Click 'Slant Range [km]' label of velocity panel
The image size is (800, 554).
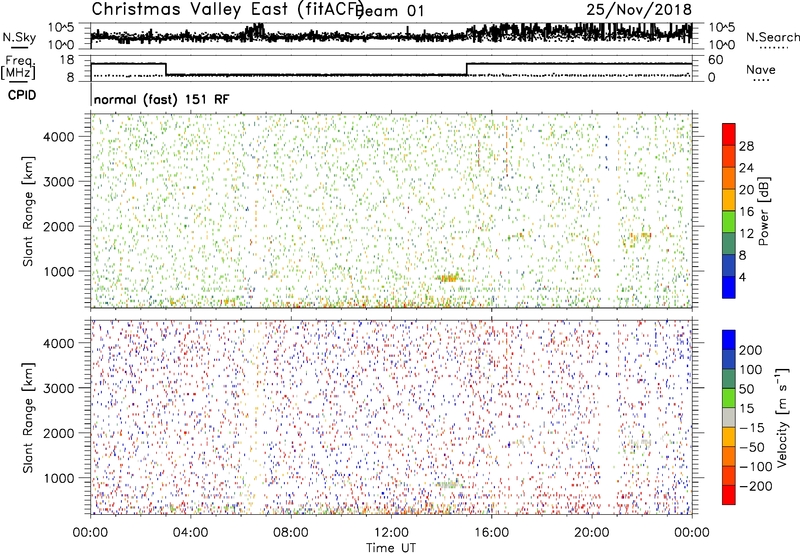pos(28,417)
